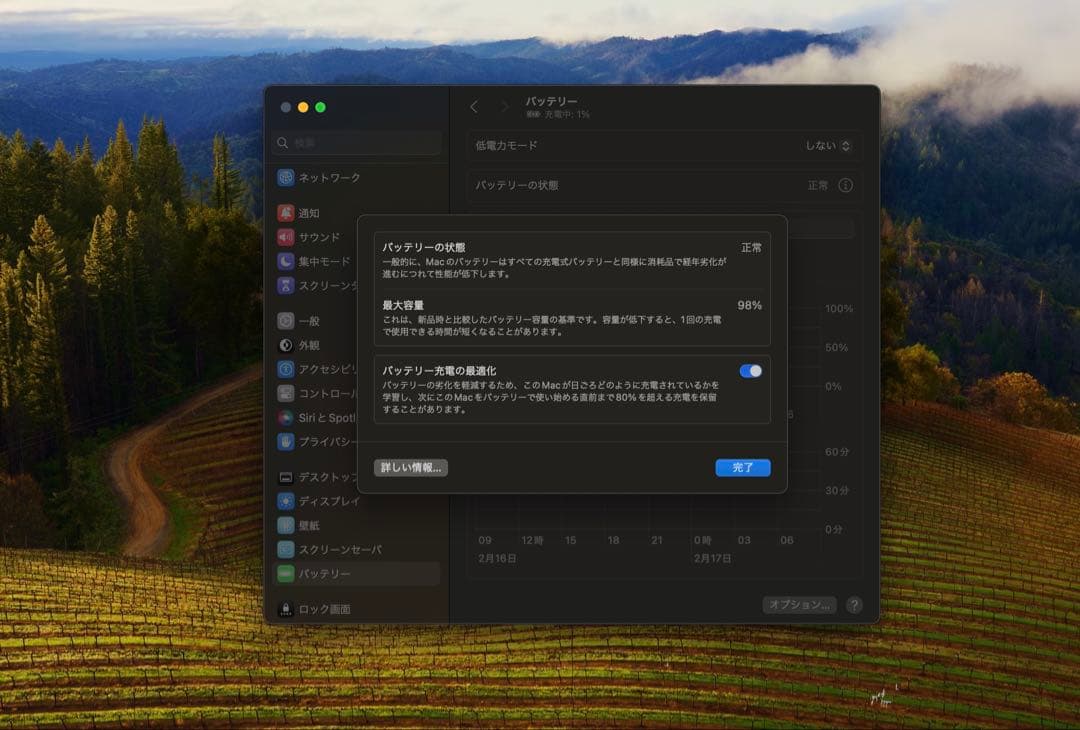This screenshot has width=1080, height=730.
Task: Click the blue 完了 done button
Action: [x=743, y=467]
